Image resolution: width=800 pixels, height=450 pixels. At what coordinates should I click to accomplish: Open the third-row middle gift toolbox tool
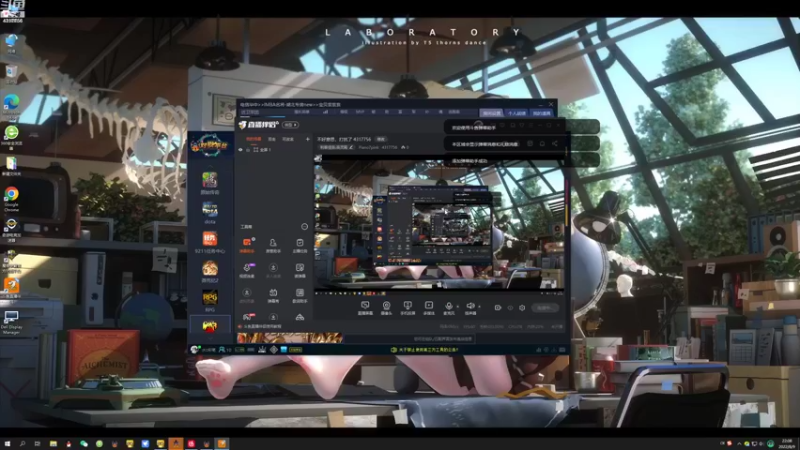click(x=273, y=295)
